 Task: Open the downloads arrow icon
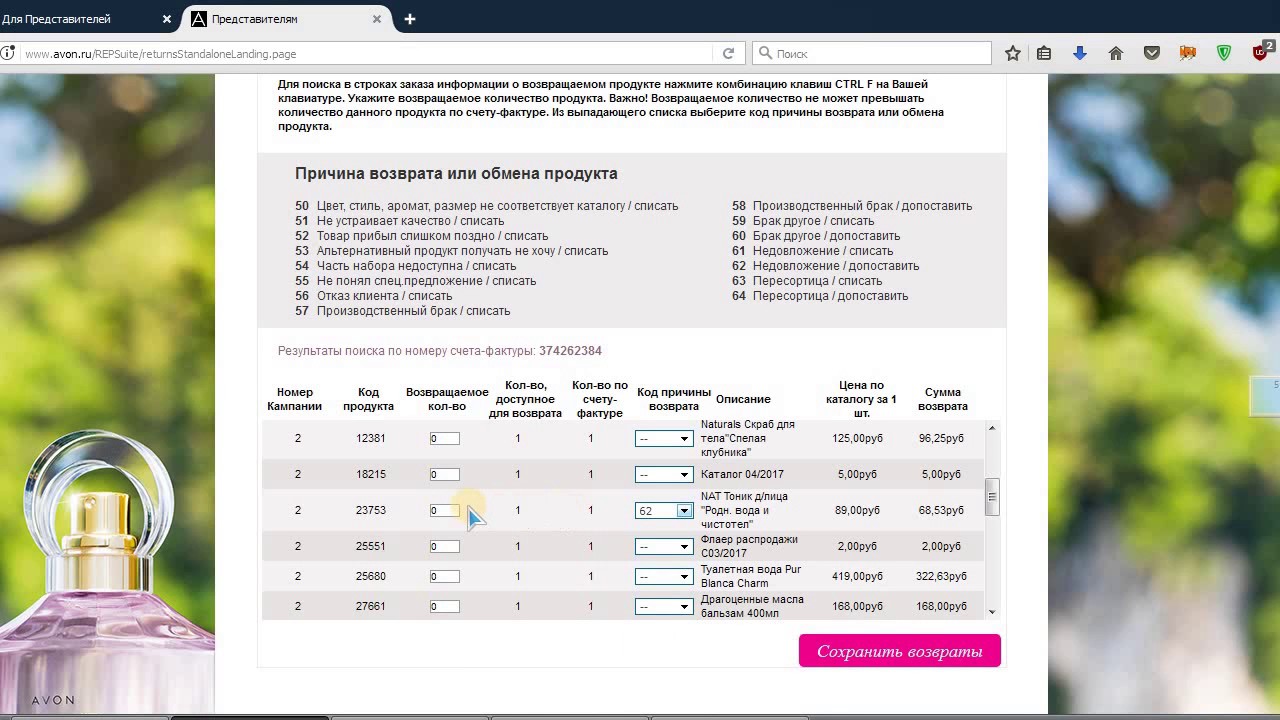1080,54
